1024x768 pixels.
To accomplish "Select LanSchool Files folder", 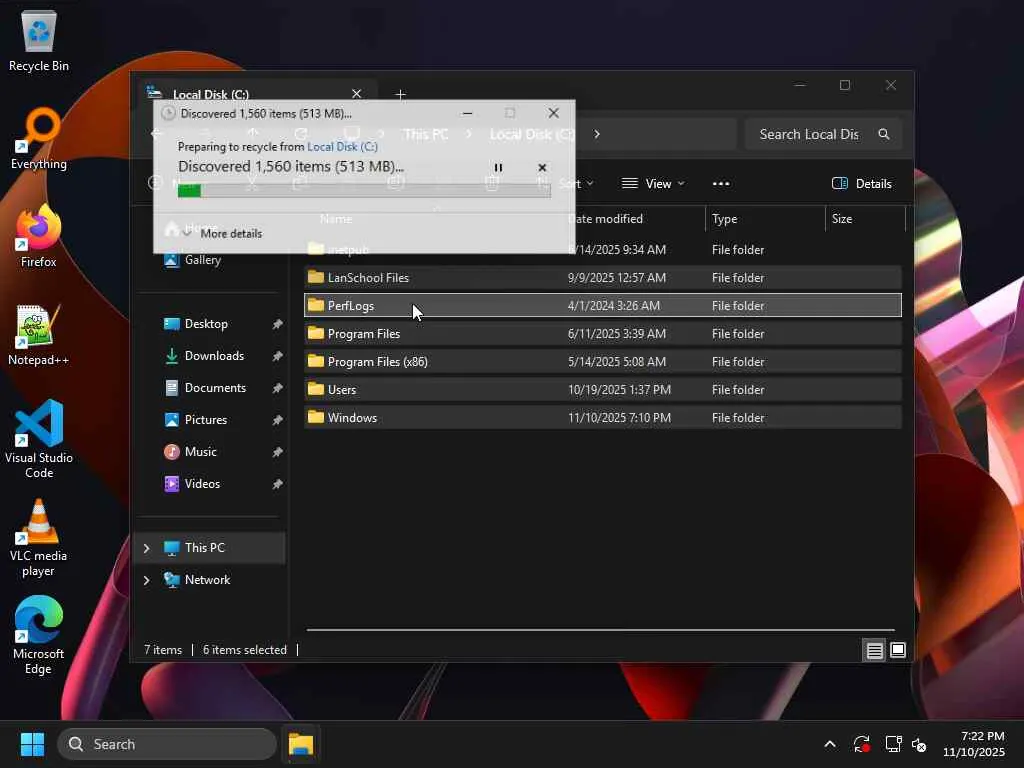I will coord(603,278).
